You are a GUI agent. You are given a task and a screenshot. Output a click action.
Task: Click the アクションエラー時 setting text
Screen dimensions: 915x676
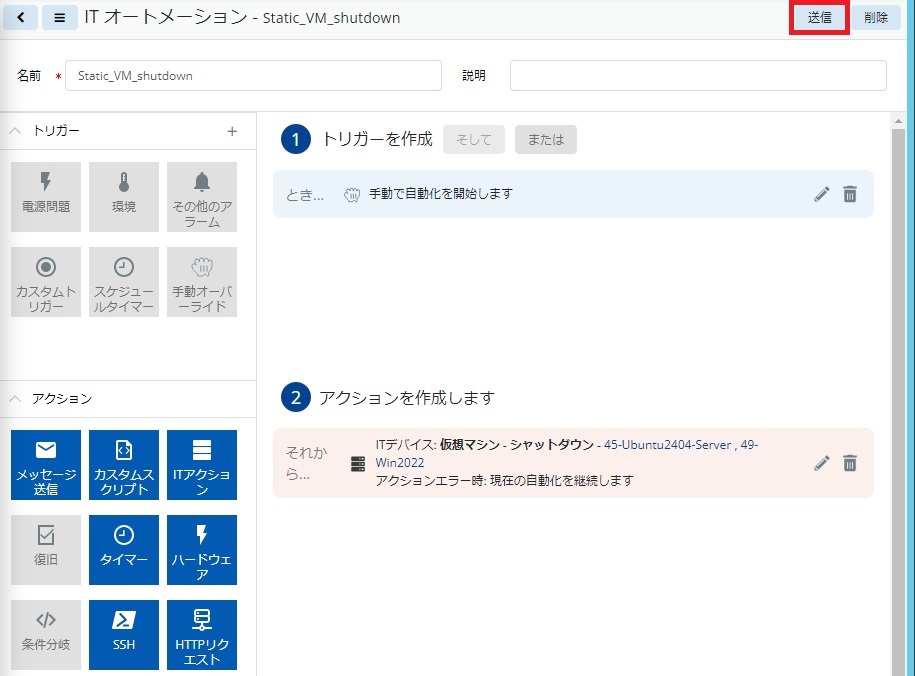pos(504,480)
